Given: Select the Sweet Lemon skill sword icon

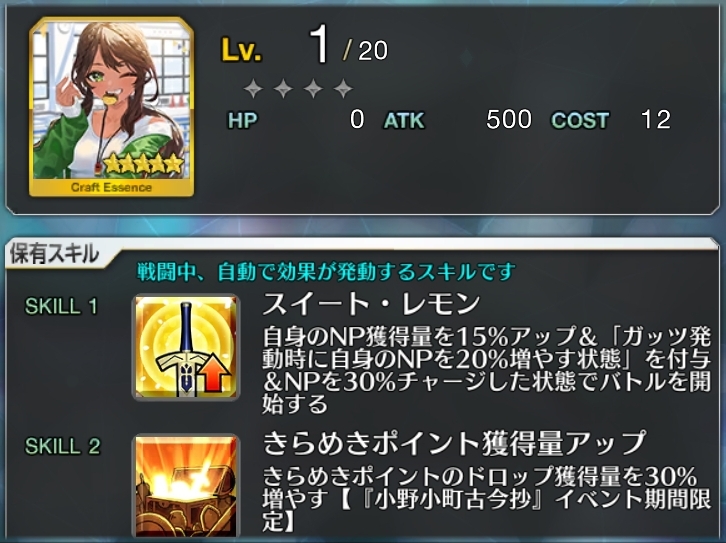Looking at the screenshot, I should click(x=186, y=347).
